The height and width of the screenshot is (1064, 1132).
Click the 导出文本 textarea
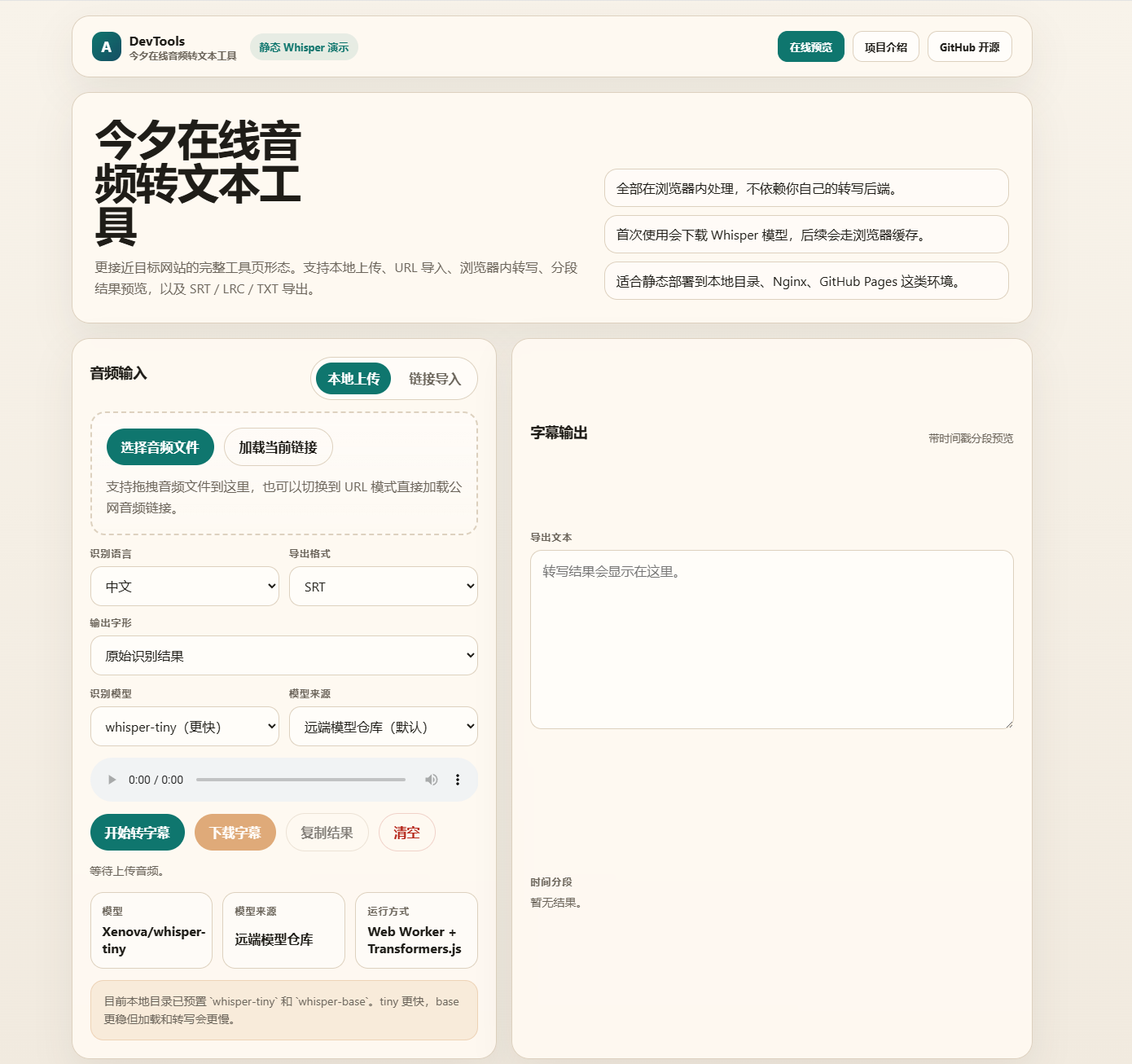[772, 640]
